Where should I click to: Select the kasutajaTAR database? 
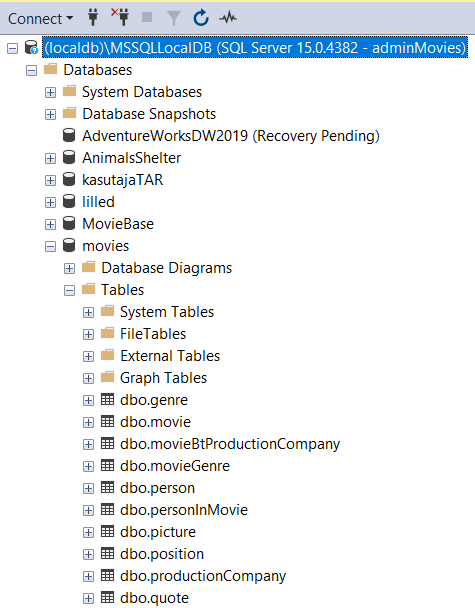(x=123, y=180)
